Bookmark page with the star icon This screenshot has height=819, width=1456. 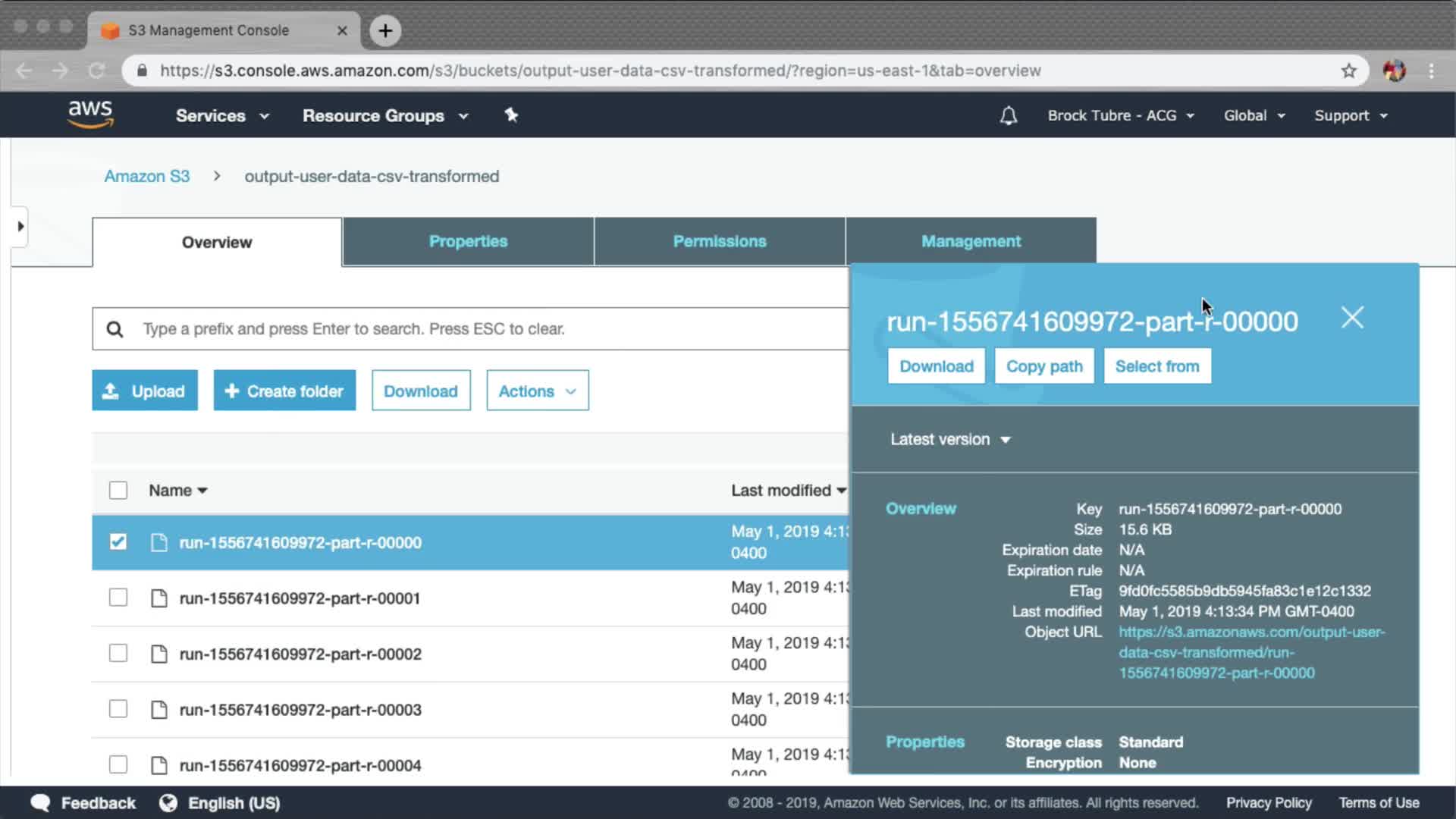pos(1348,71)
